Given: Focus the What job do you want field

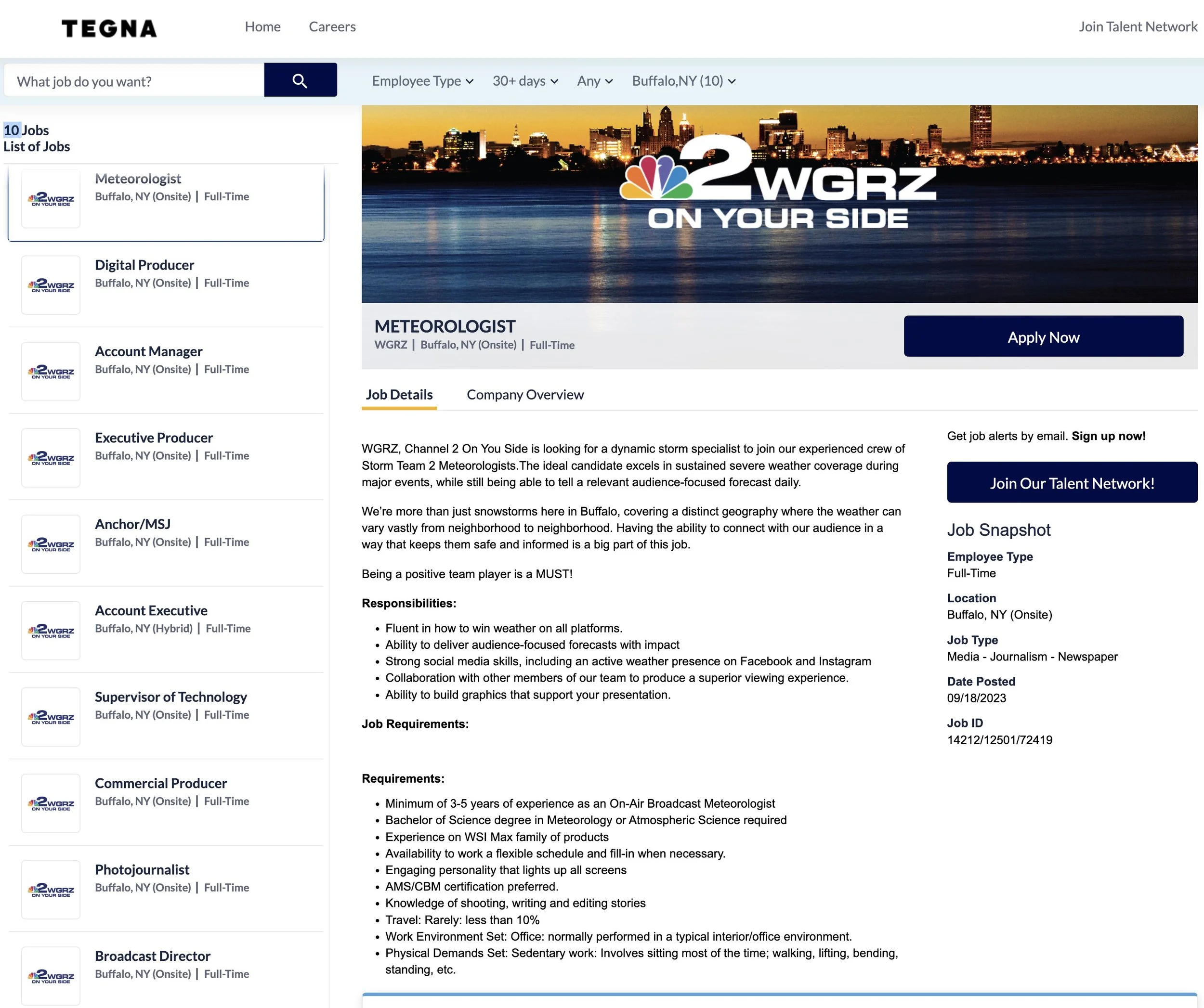Looking at the screenshot, I should [134, 81].
